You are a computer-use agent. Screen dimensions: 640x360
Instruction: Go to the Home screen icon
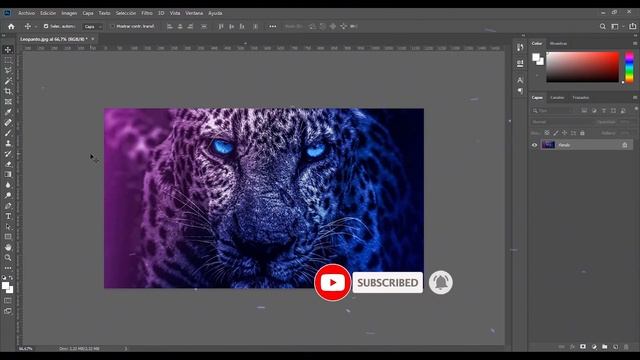pyautogui.click(x=11, y=27)
